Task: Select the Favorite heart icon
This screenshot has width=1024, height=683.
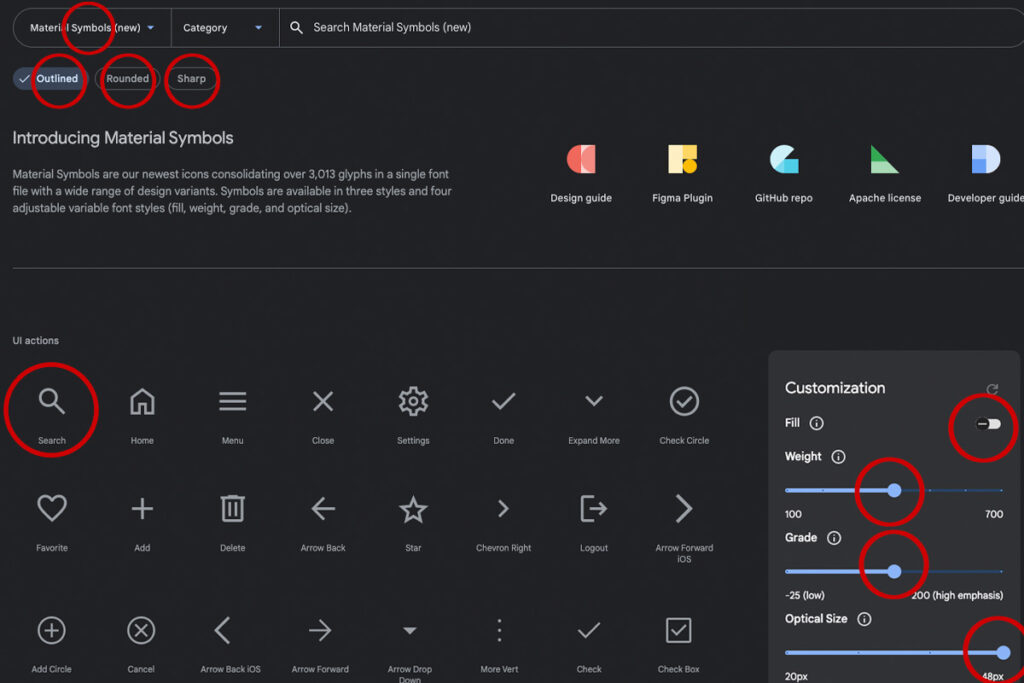Action: click(x=52, y=508)
